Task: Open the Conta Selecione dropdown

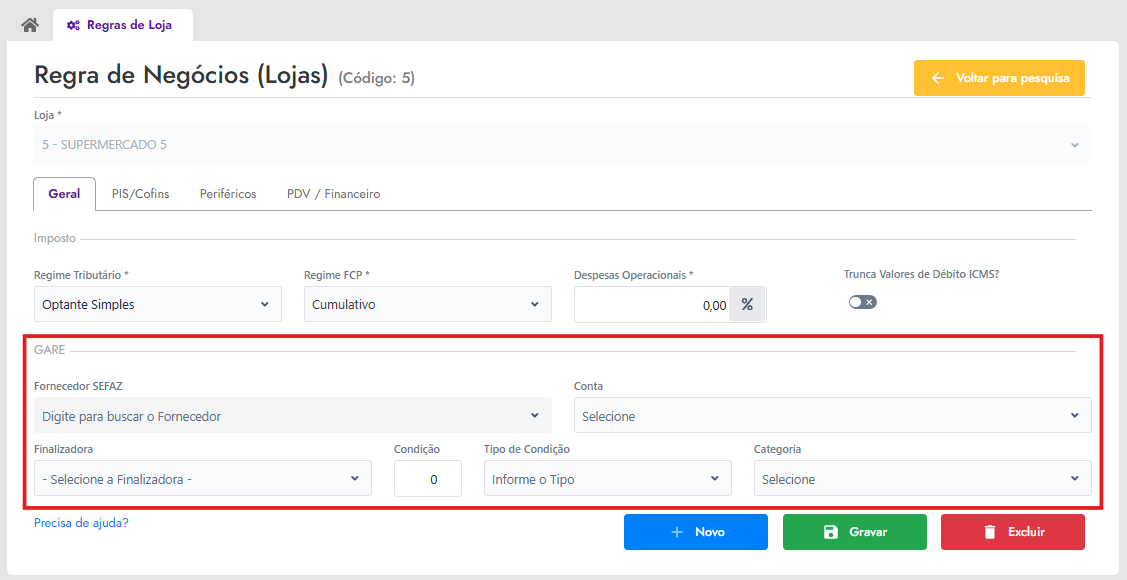Action: [x=832, y=415]
